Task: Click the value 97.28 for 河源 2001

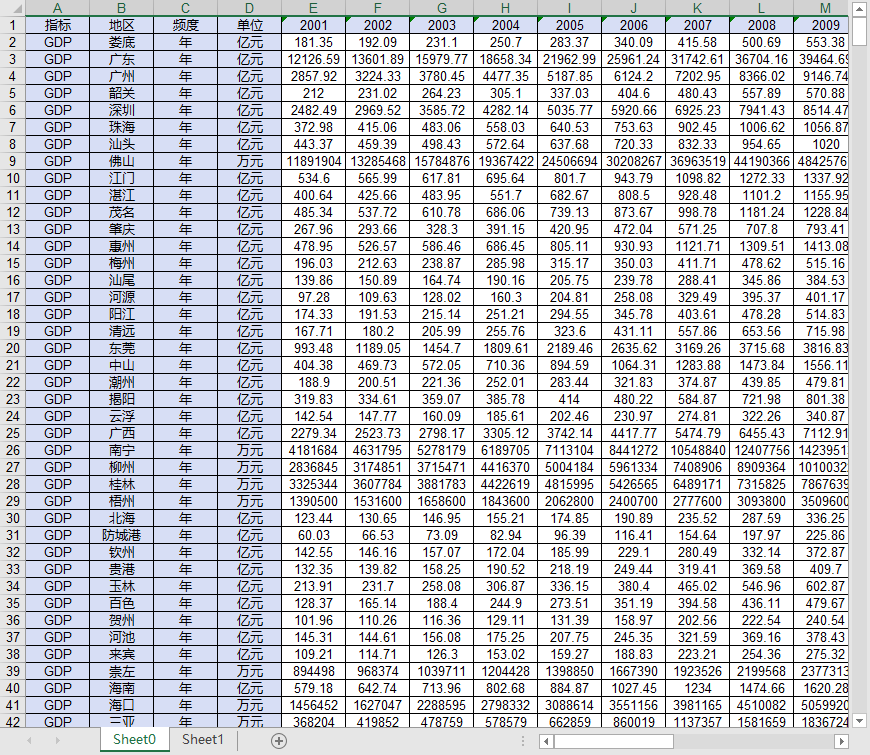Action: [x=313, y=297]
